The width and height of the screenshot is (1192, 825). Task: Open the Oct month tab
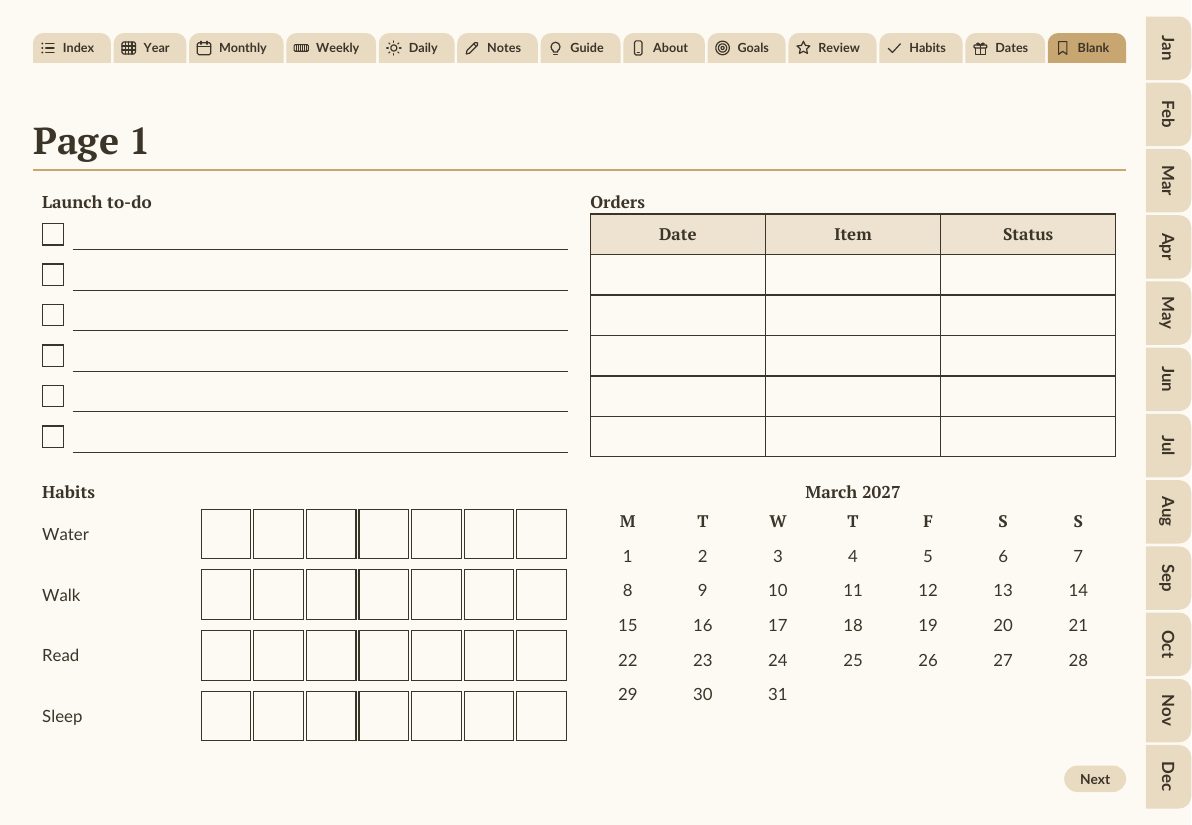point(1168,644)
